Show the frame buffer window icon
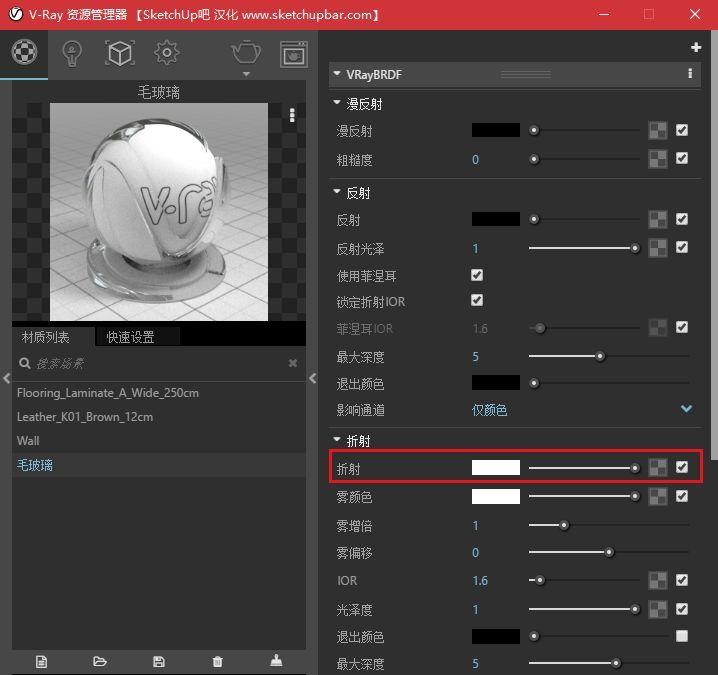This screenshot has width=718, height=675. pyautogui.click(x=294, y=54)
